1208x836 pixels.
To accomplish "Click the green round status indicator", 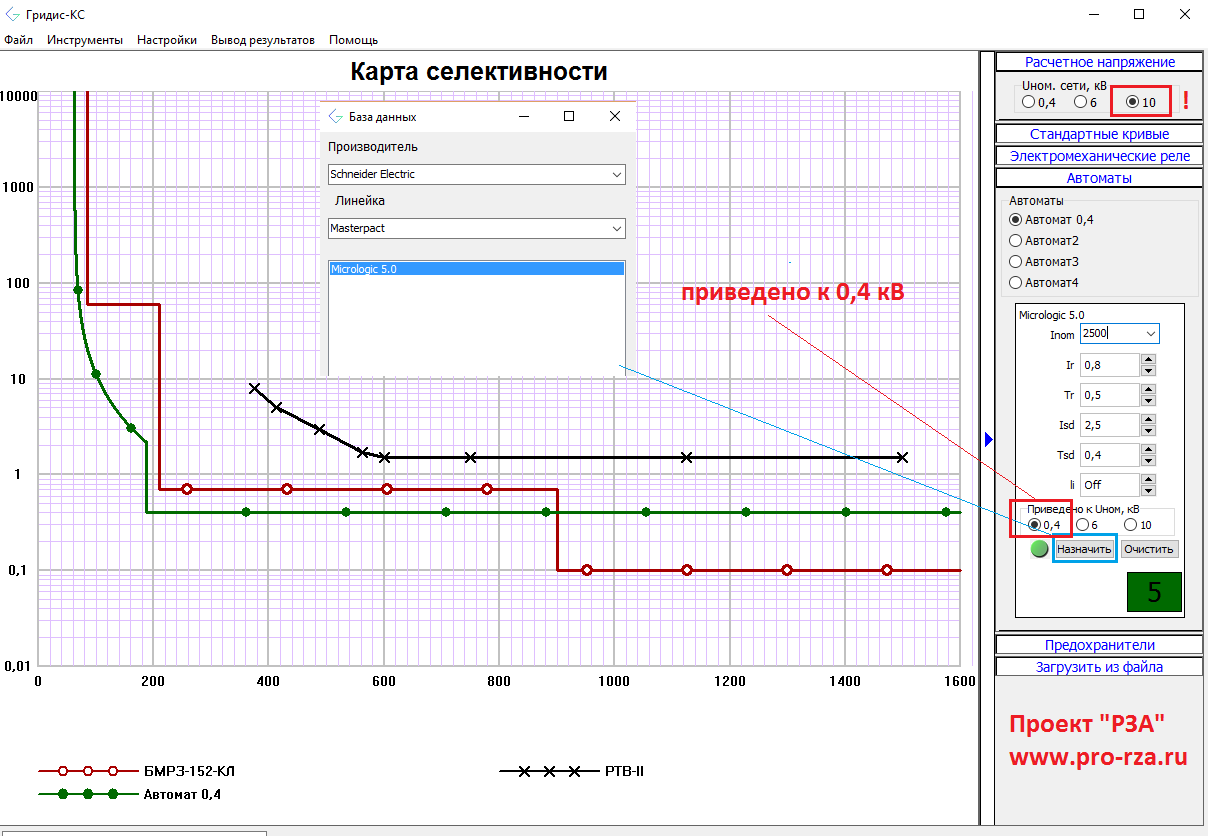I will pyautogui.click(x=1039, y=549).
